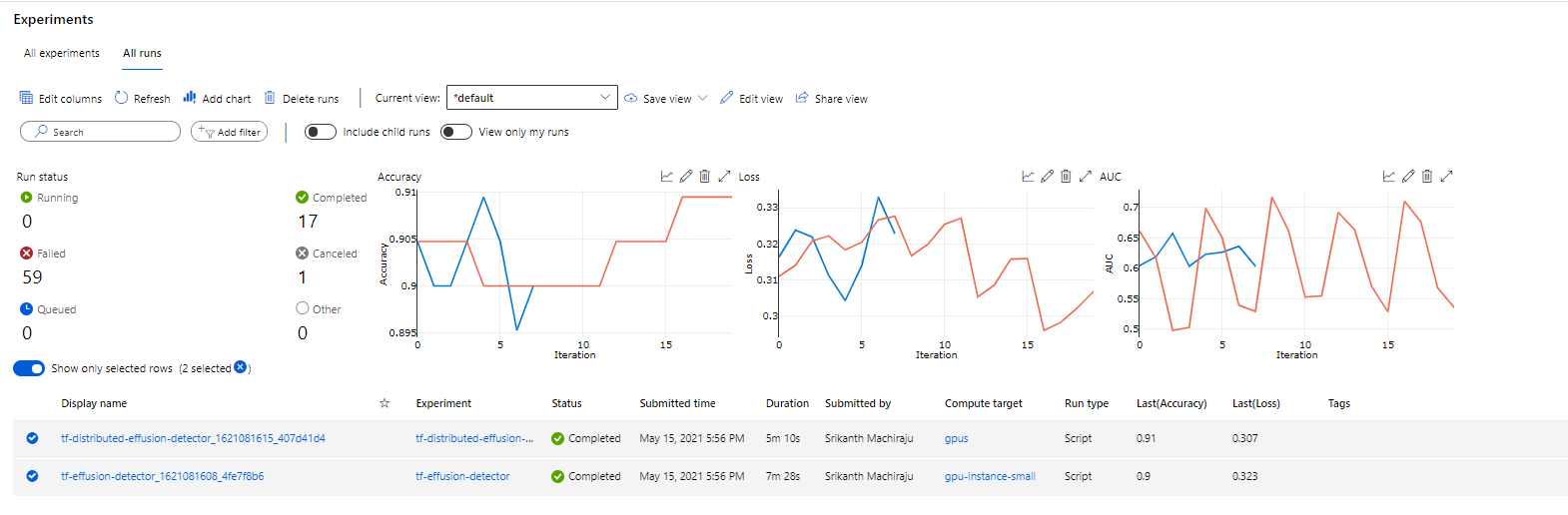This screenshot has width=1568, height=515.
Task: Click the Add filter button
Action: (230, 132)
